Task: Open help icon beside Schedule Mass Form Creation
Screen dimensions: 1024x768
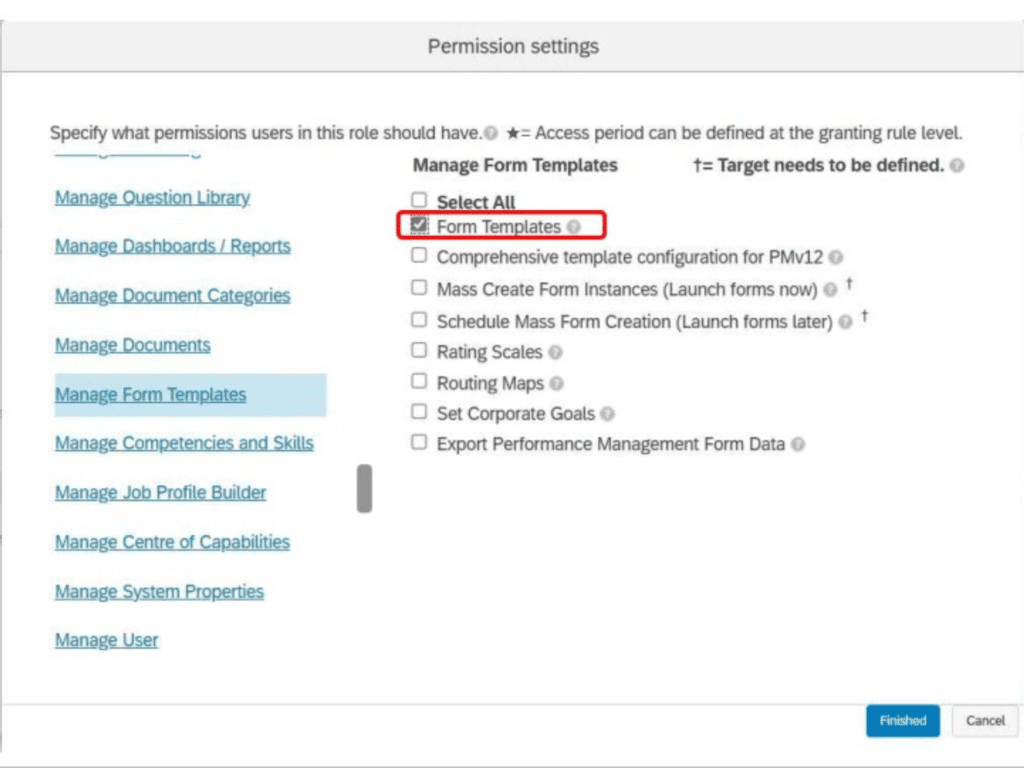Action: 845,322
